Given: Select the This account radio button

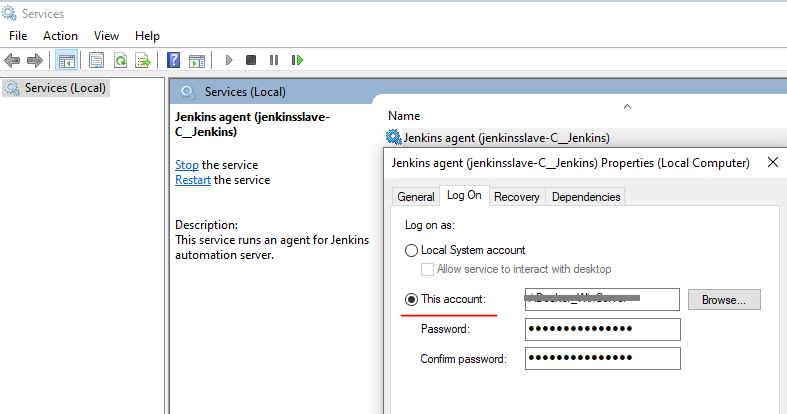Looking at the screenshot, I should pyautogui.click(x=411, y=299).
